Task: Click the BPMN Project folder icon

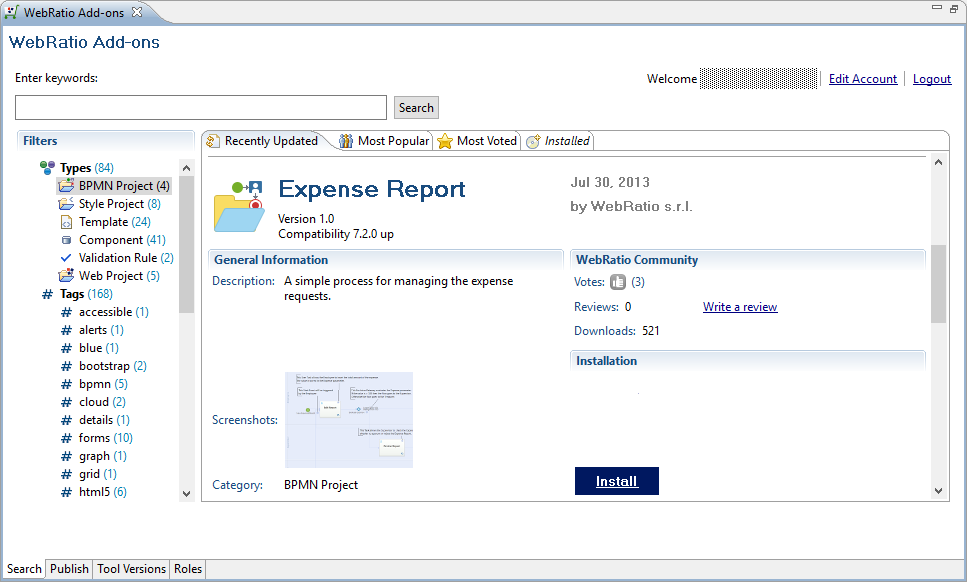Action: click(66, 186)
